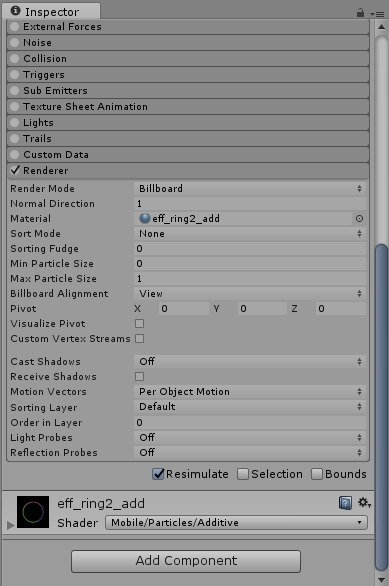Open the Sort Mode dropdown

click(250, 234)
